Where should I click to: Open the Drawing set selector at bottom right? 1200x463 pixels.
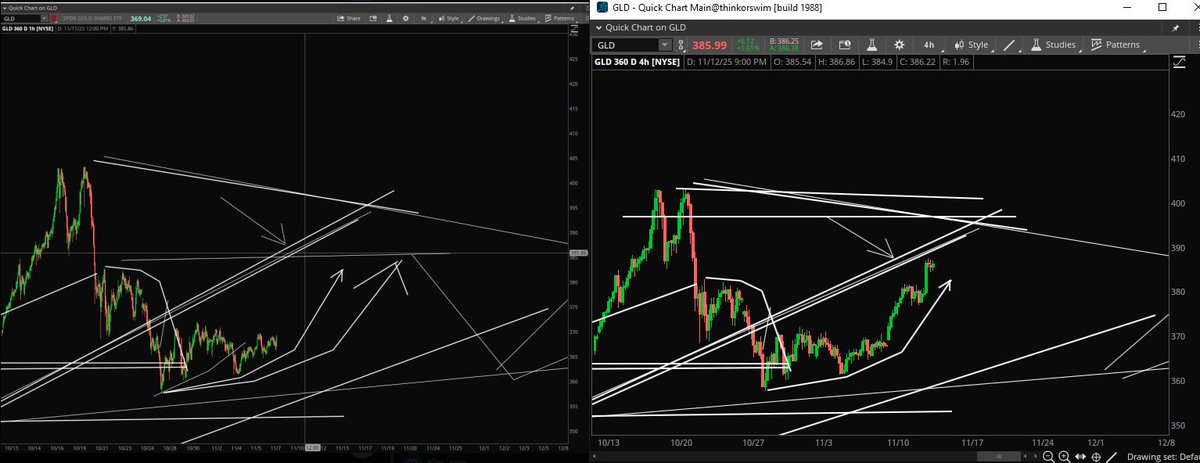1163,456
